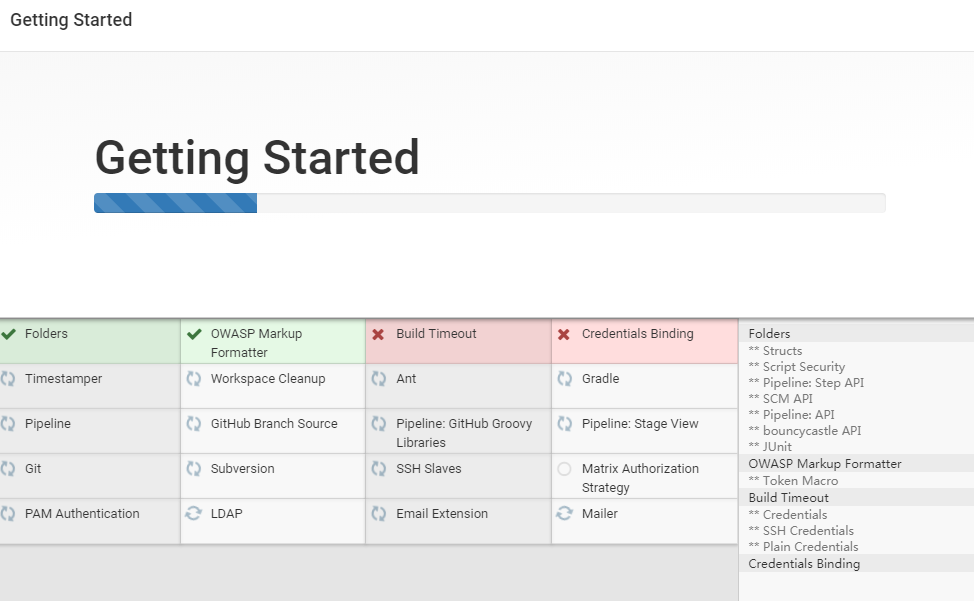Click the spinner beside Workspace Cleanup
974x601 pixels.
click(x=194, y=379)
